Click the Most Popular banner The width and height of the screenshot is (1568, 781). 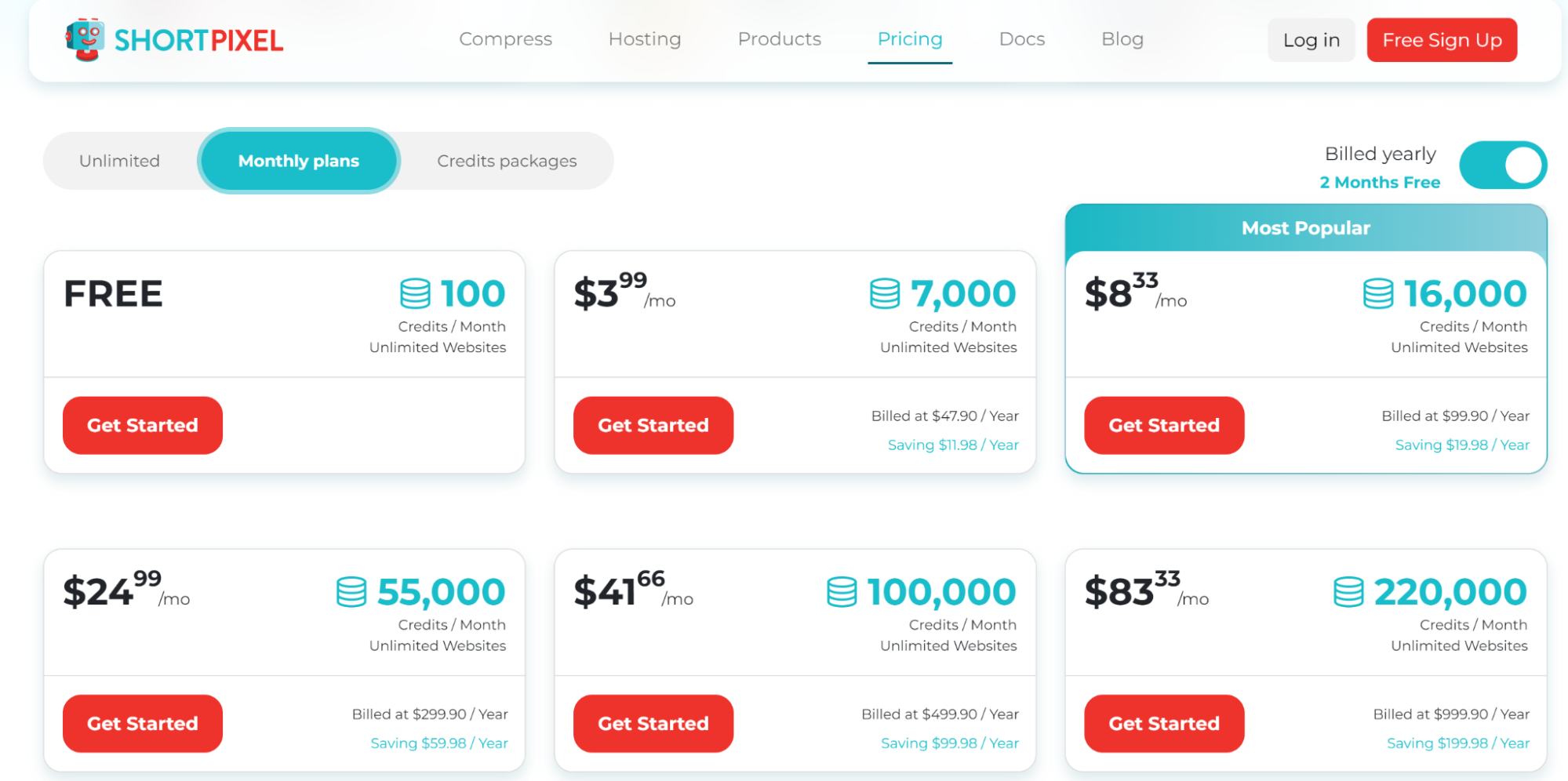1306,228
